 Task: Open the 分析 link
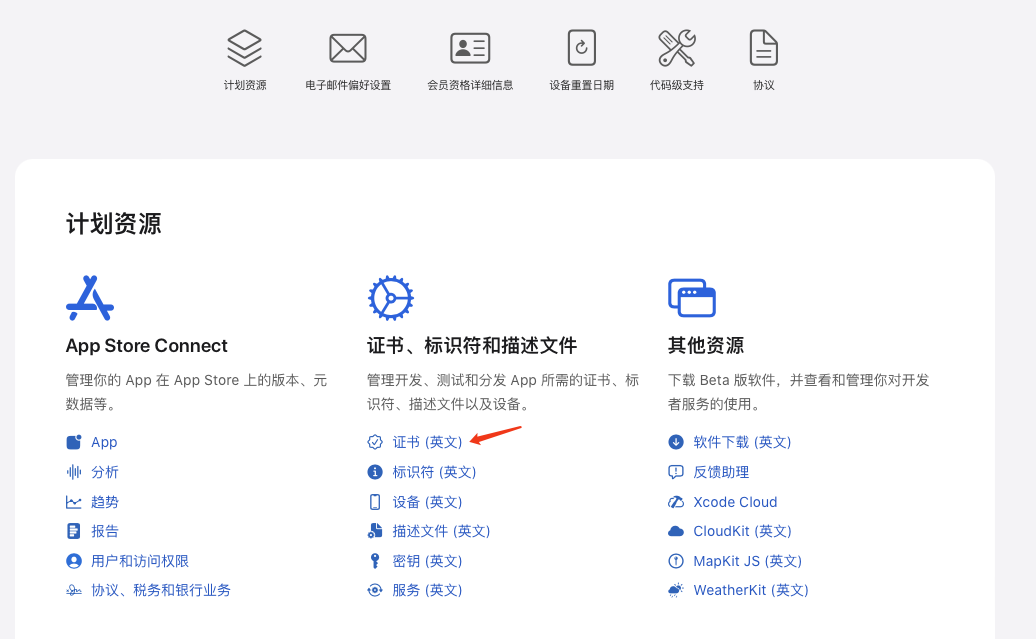pos(104,472)
